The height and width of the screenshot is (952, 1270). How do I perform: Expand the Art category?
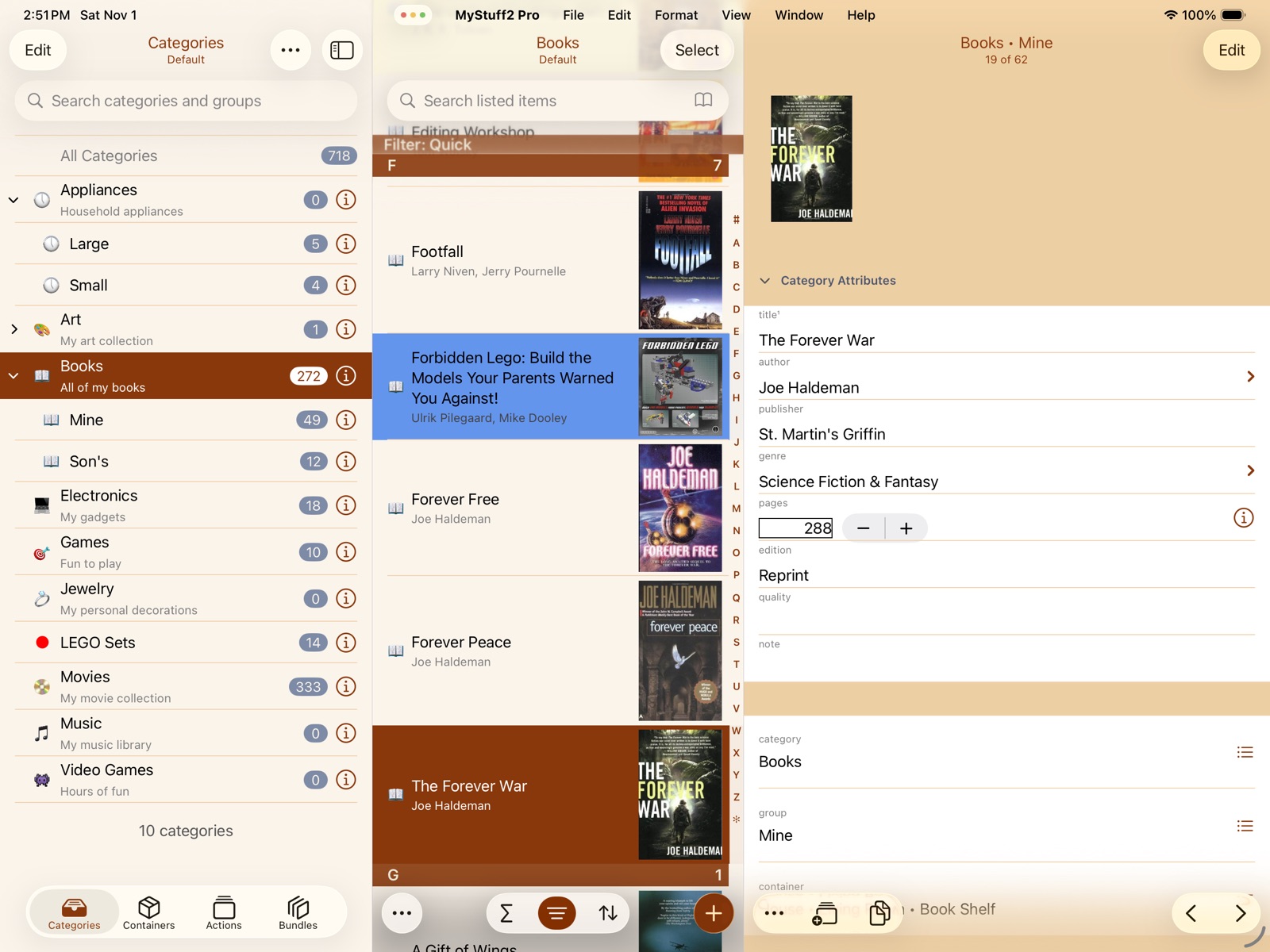13,329
